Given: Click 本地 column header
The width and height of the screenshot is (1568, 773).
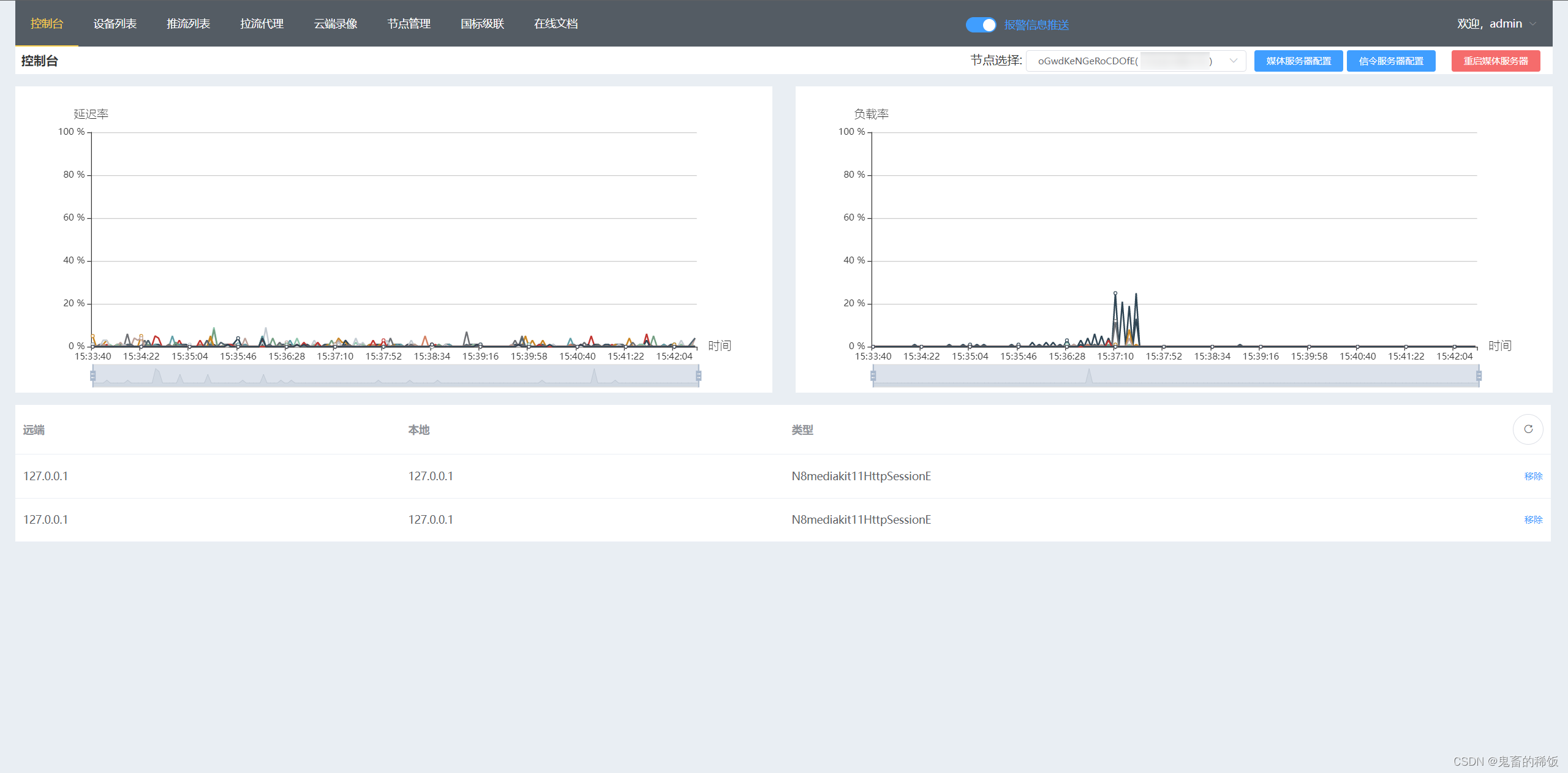Looking at the screenshot, I should (x=419, y=430).
